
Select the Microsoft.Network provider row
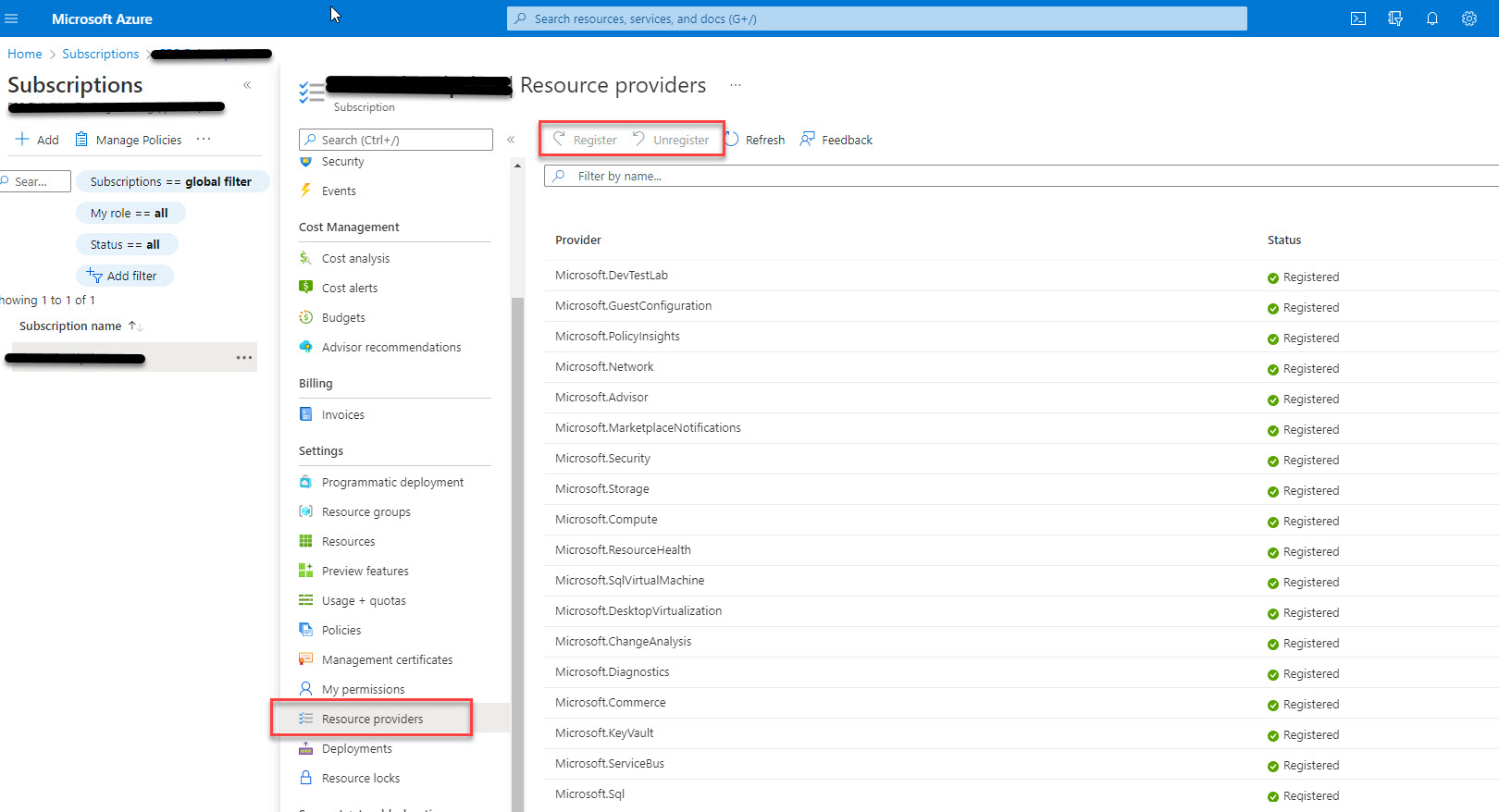pos(604,367)
